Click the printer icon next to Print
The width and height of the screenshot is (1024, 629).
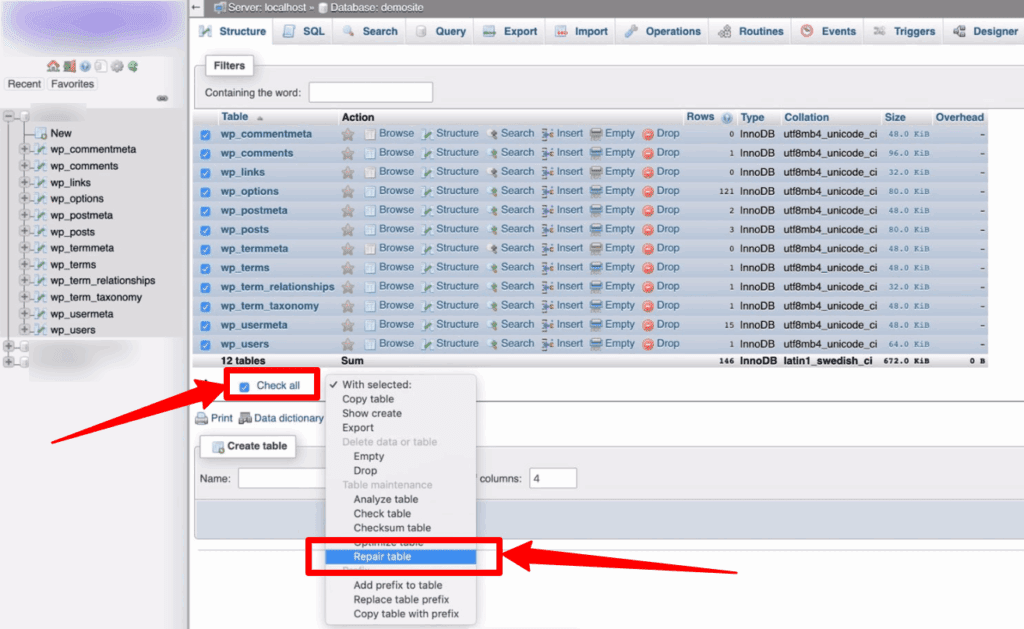click(x=202, y=419)
